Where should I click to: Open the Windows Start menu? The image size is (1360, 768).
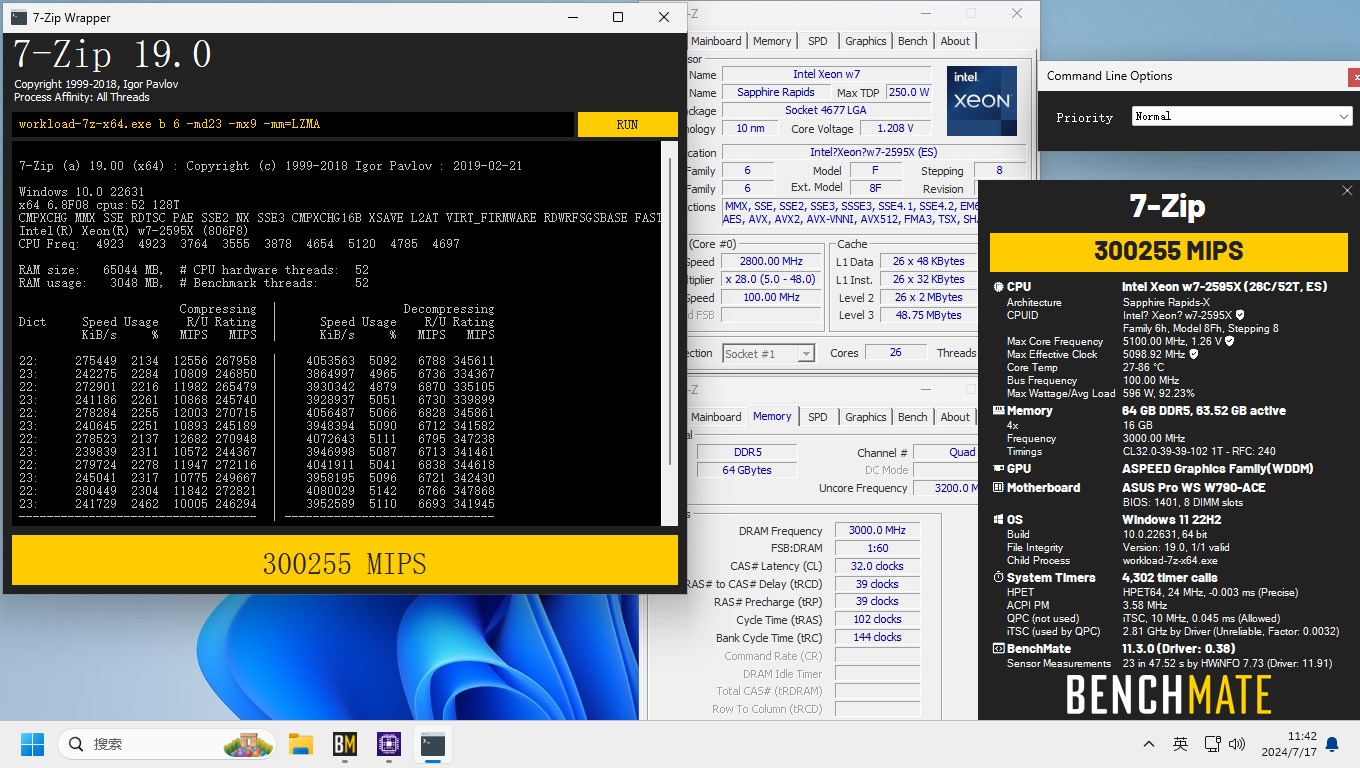pyautogui.click(x=33, y=744)
